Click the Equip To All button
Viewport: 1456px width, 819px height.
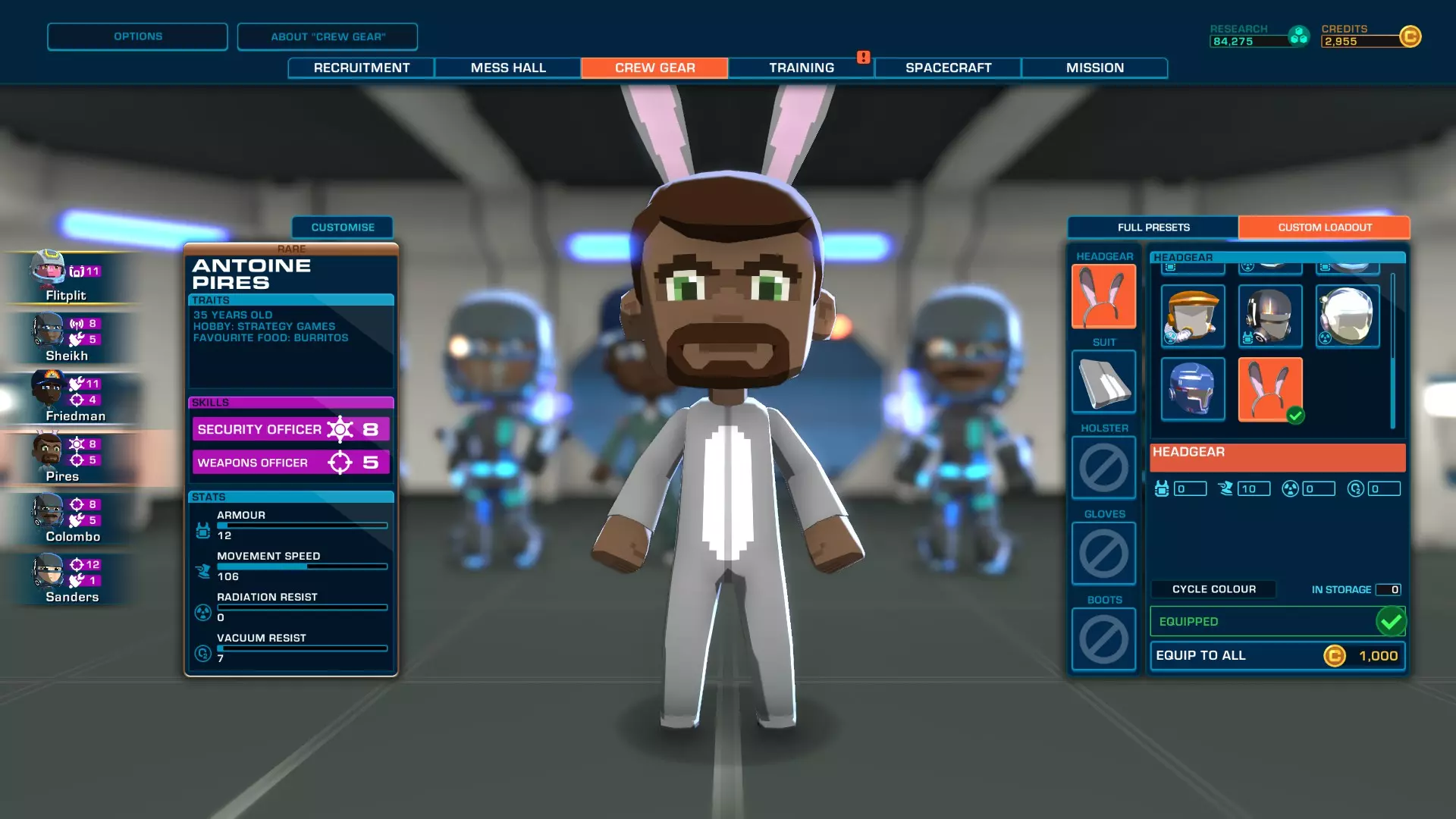[1277, 656]
